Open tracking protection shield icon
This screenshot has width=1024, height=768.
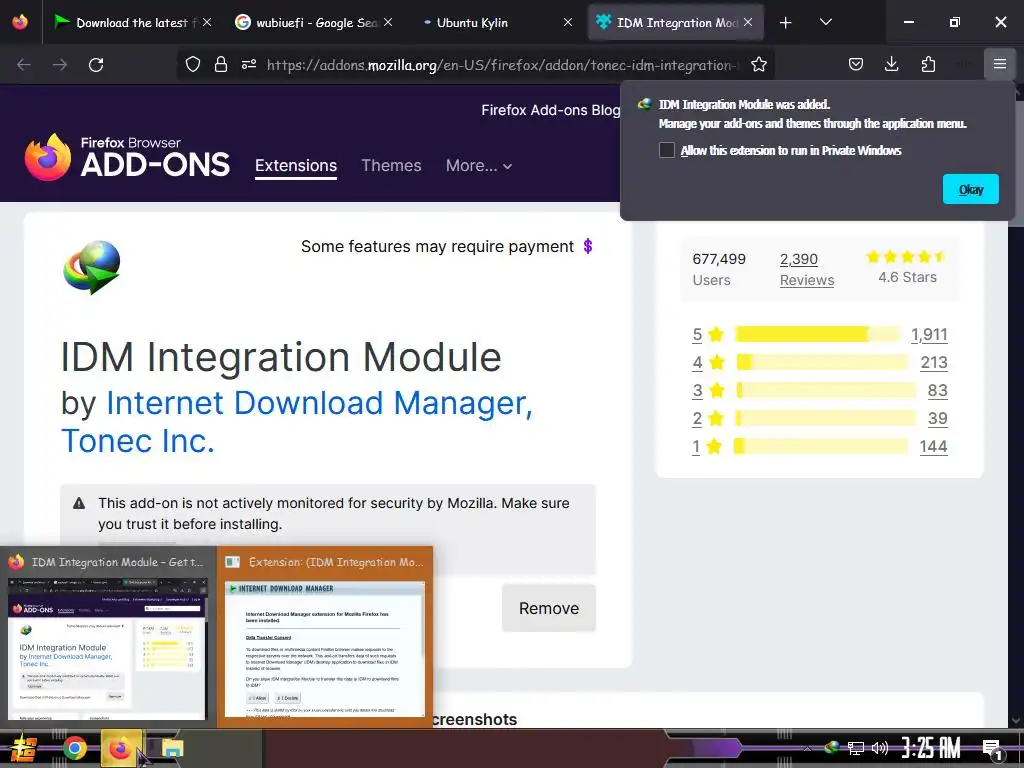click(193, 64)
